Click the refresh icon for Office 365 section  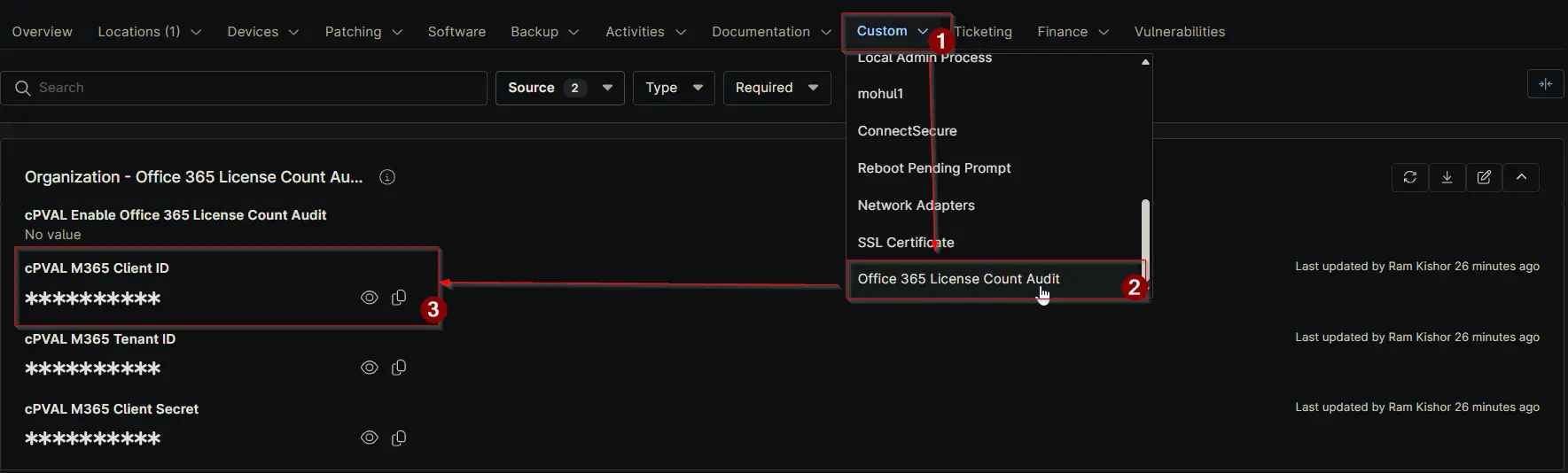tap(1409, 177)
